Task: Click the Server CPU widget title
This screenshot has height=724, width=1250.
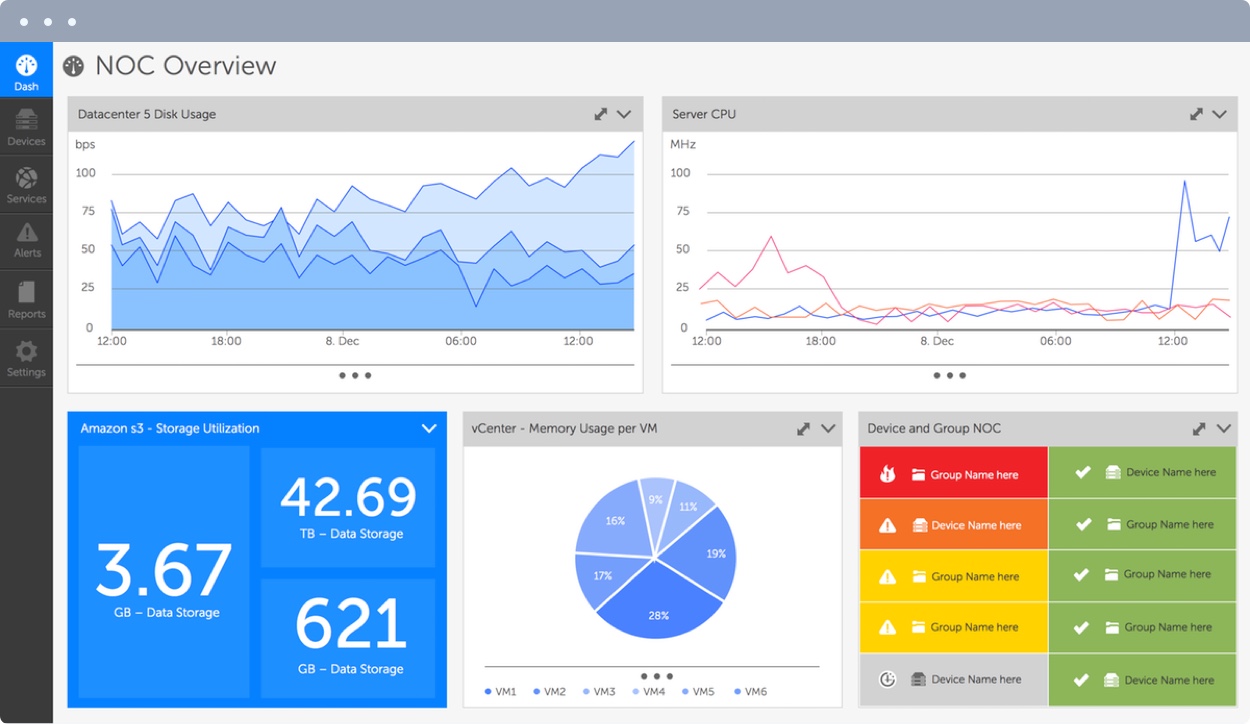Action: coord(704,114)
